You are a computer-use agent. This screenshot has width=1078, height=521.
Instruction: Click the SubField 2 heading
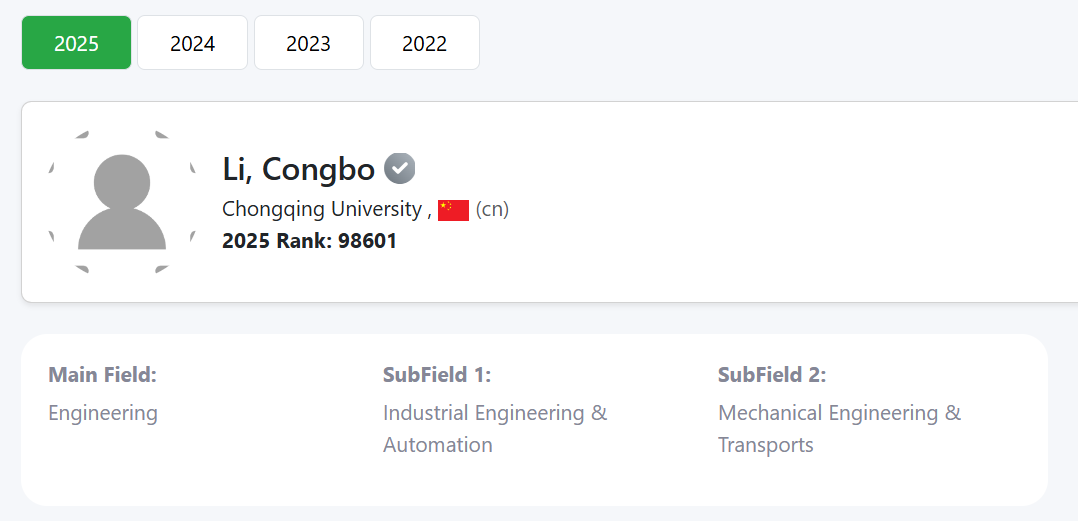(x=772, y=375)
